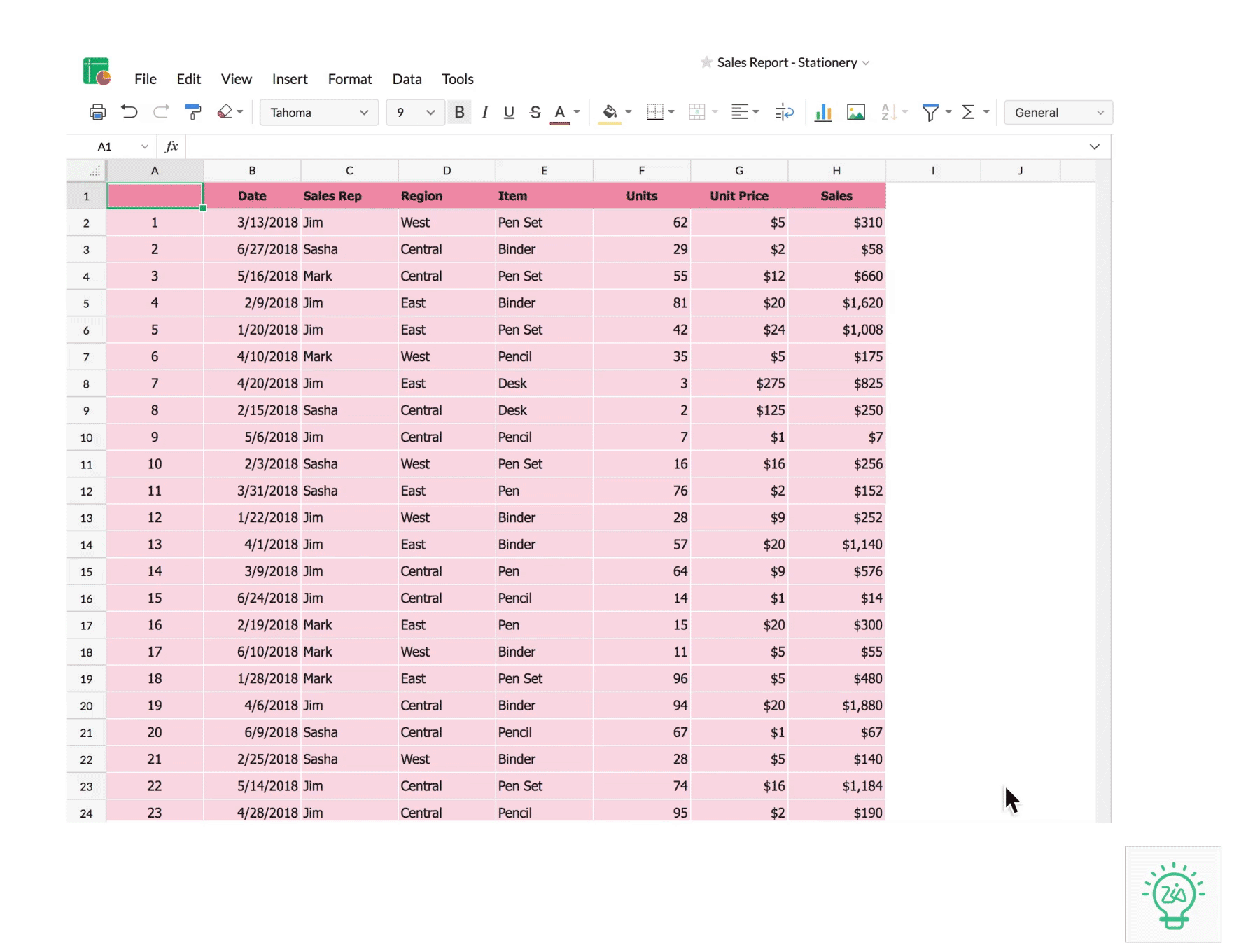The width and height of the screenshot is (1246, 952).
Task: Click the Print icon in toolbar
Action: (x=97, y=112)
